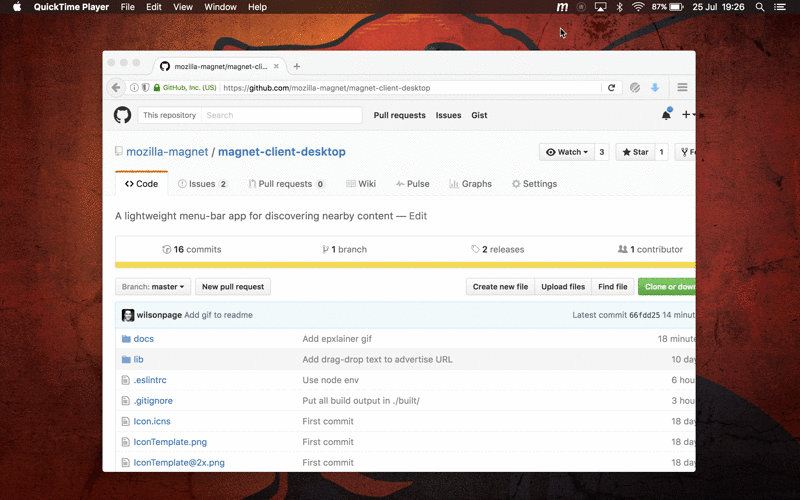Open a new browser tab with plus
800x500 pixels.
pos(297,66)
